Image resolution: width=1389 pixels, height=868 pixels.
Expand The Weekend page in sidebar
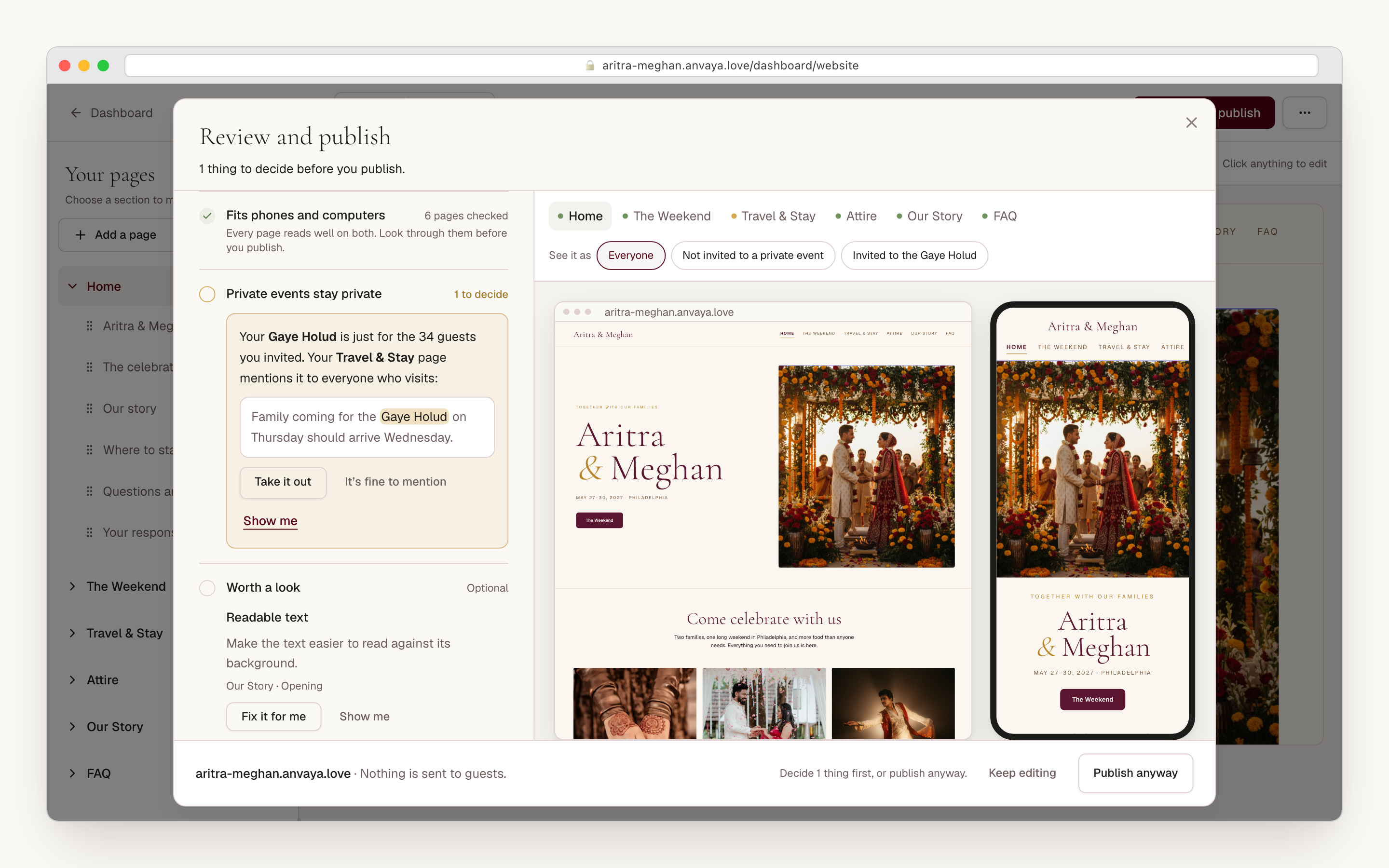[x=73, y=586]
